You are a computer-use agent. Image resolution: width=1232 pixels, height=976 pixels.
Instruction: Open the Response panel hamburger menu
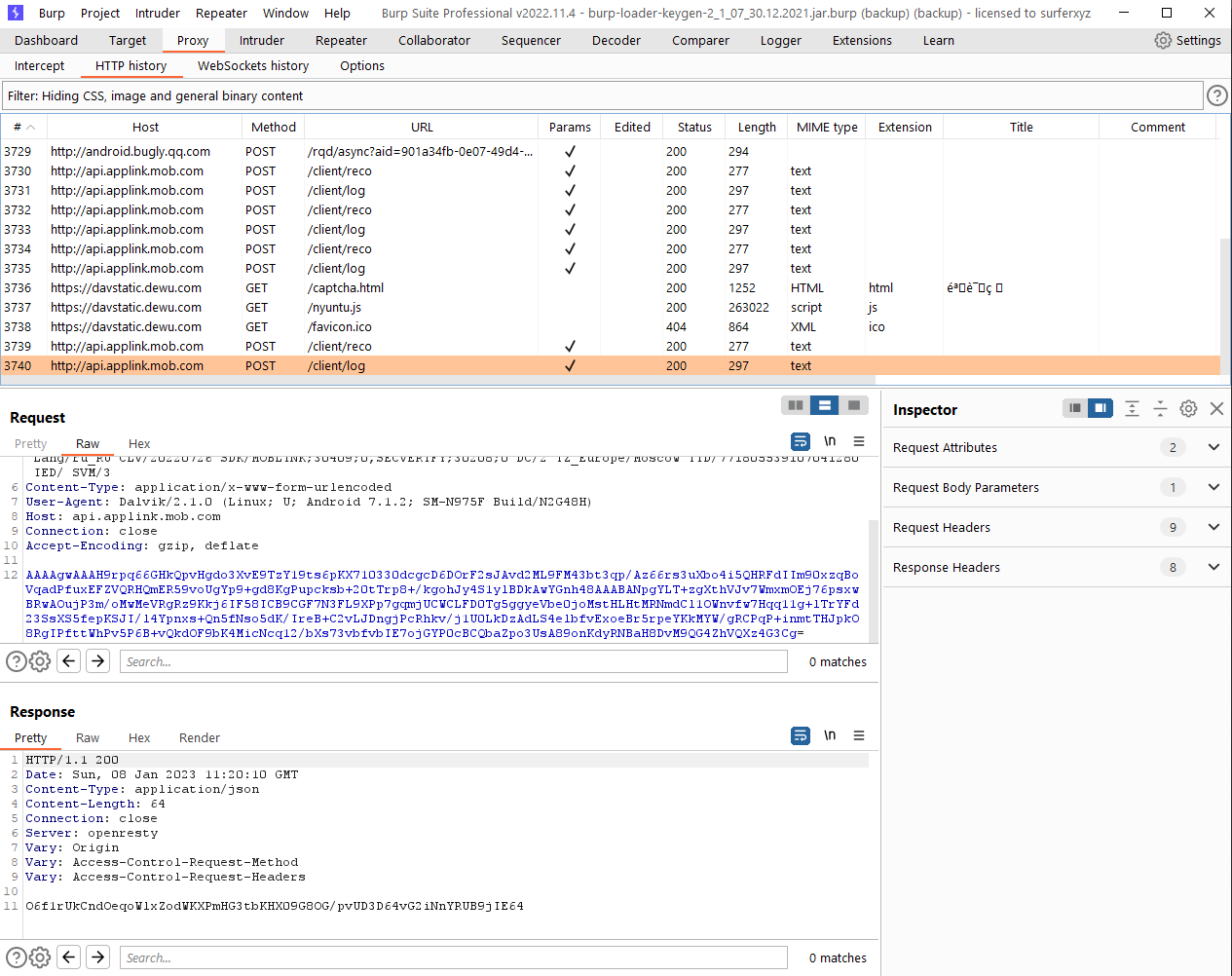coord(858,735)
